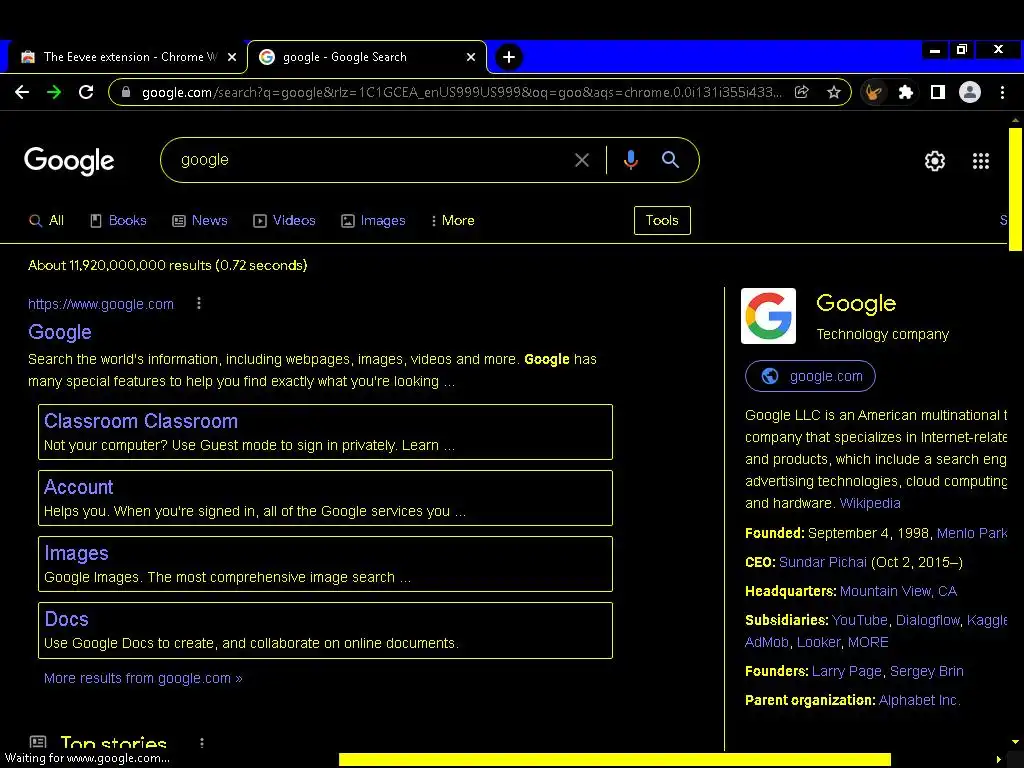The image size is (1024, 768).
Task: Switch to The Eevee extension tab
Action: click(128, 57)
